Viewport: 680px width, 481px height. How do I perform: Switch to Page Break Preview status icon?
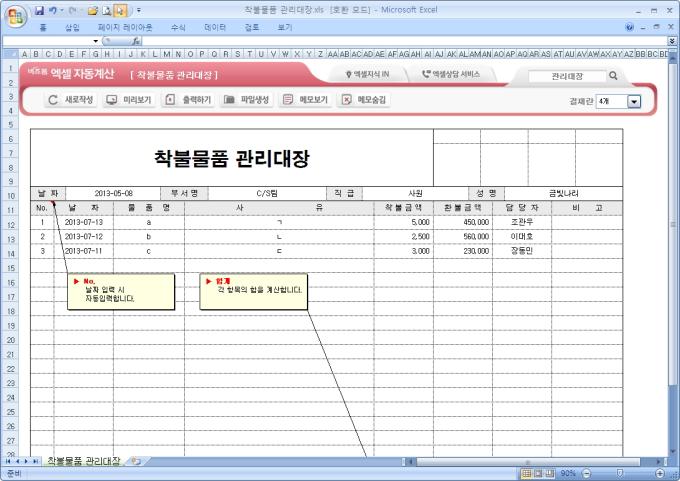[x=550, y=474]
